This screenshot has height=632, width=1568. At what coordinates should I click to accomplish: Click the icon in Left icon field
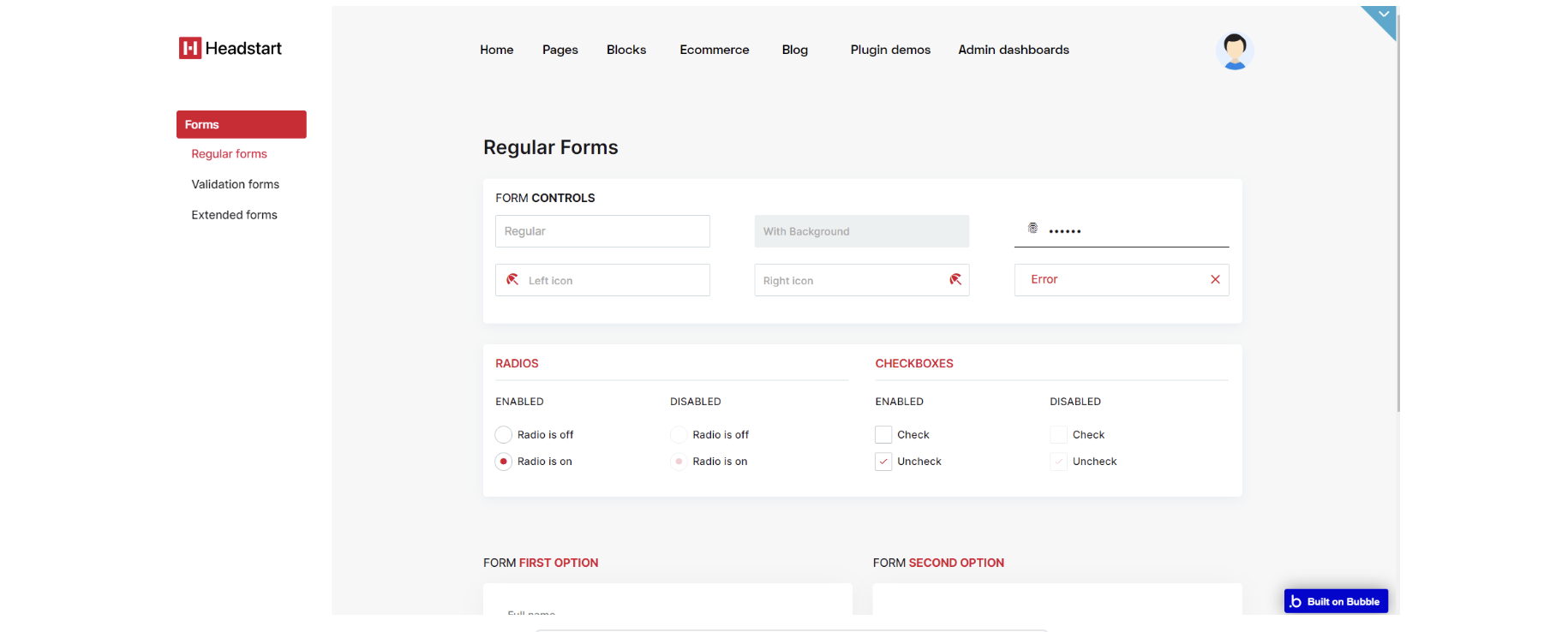click(512, 280)
